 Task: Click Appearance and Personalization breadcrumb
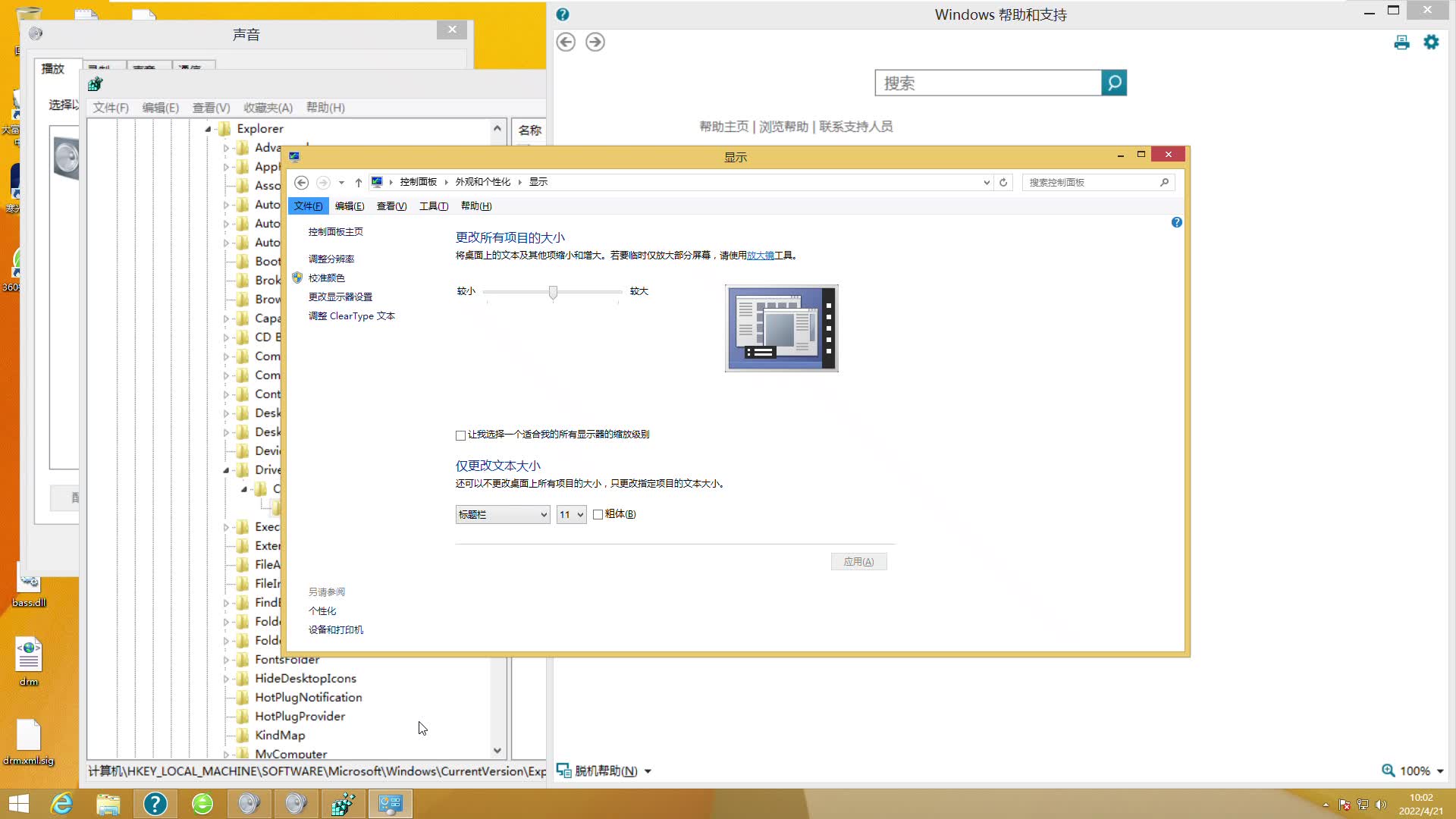pos(483,182)
